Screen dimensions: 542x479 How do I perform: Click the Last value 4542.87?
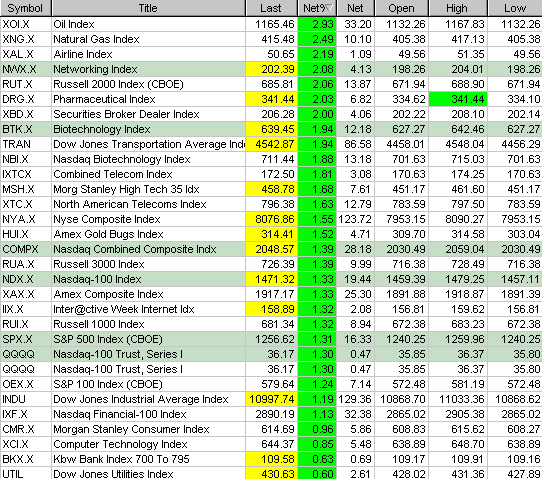click(271, 144)
